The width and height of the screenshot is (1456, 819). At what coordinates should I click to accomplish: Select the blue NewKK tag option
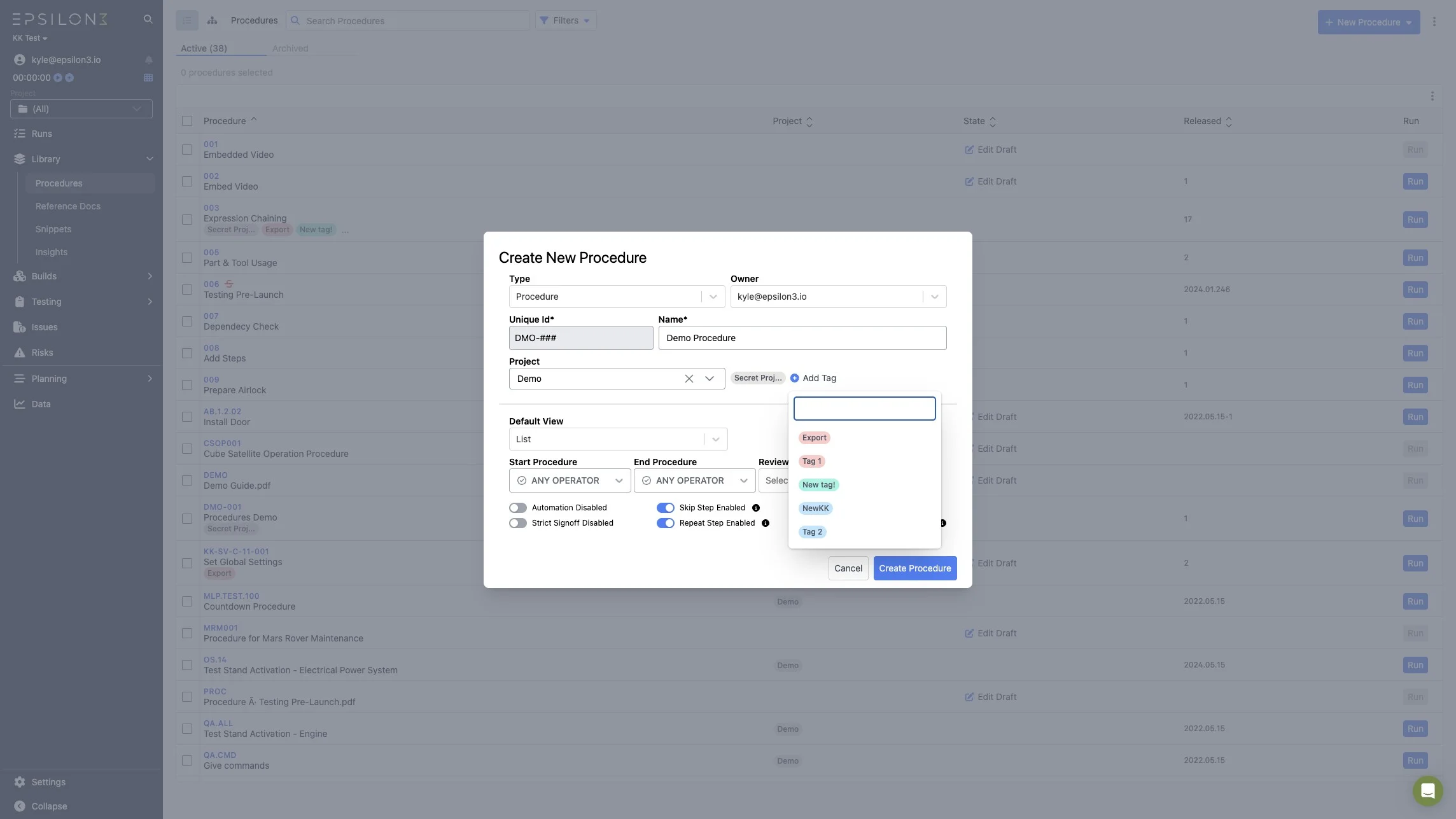click(x=815, y=508)
